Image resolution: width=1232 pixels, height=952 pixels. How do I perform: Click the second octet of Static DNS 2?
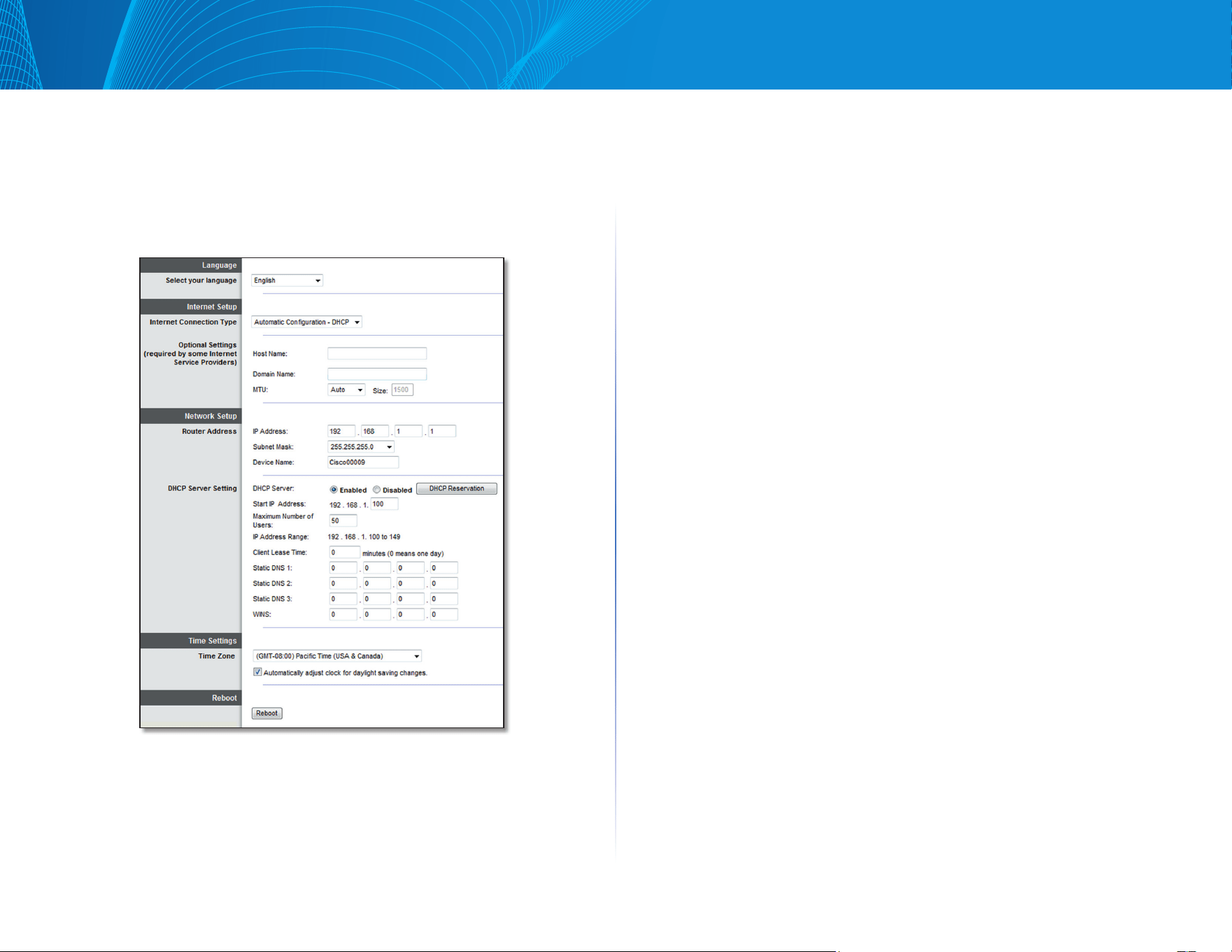(377, 583)
